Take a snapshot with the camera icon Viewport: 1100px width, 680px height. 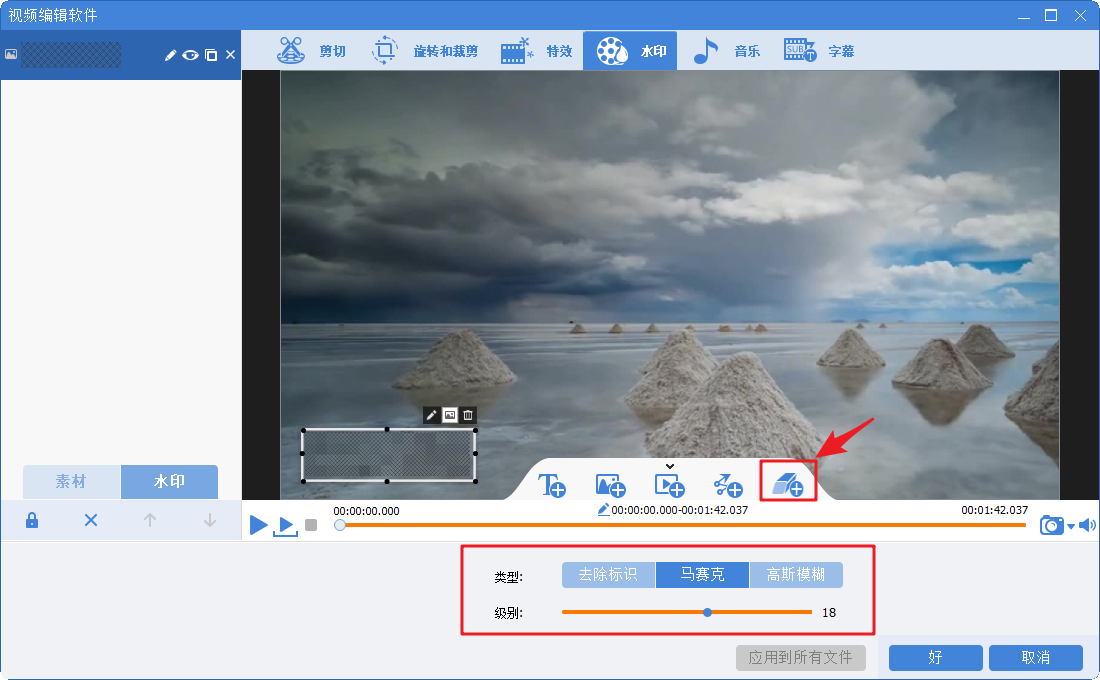pos(1051,525)
